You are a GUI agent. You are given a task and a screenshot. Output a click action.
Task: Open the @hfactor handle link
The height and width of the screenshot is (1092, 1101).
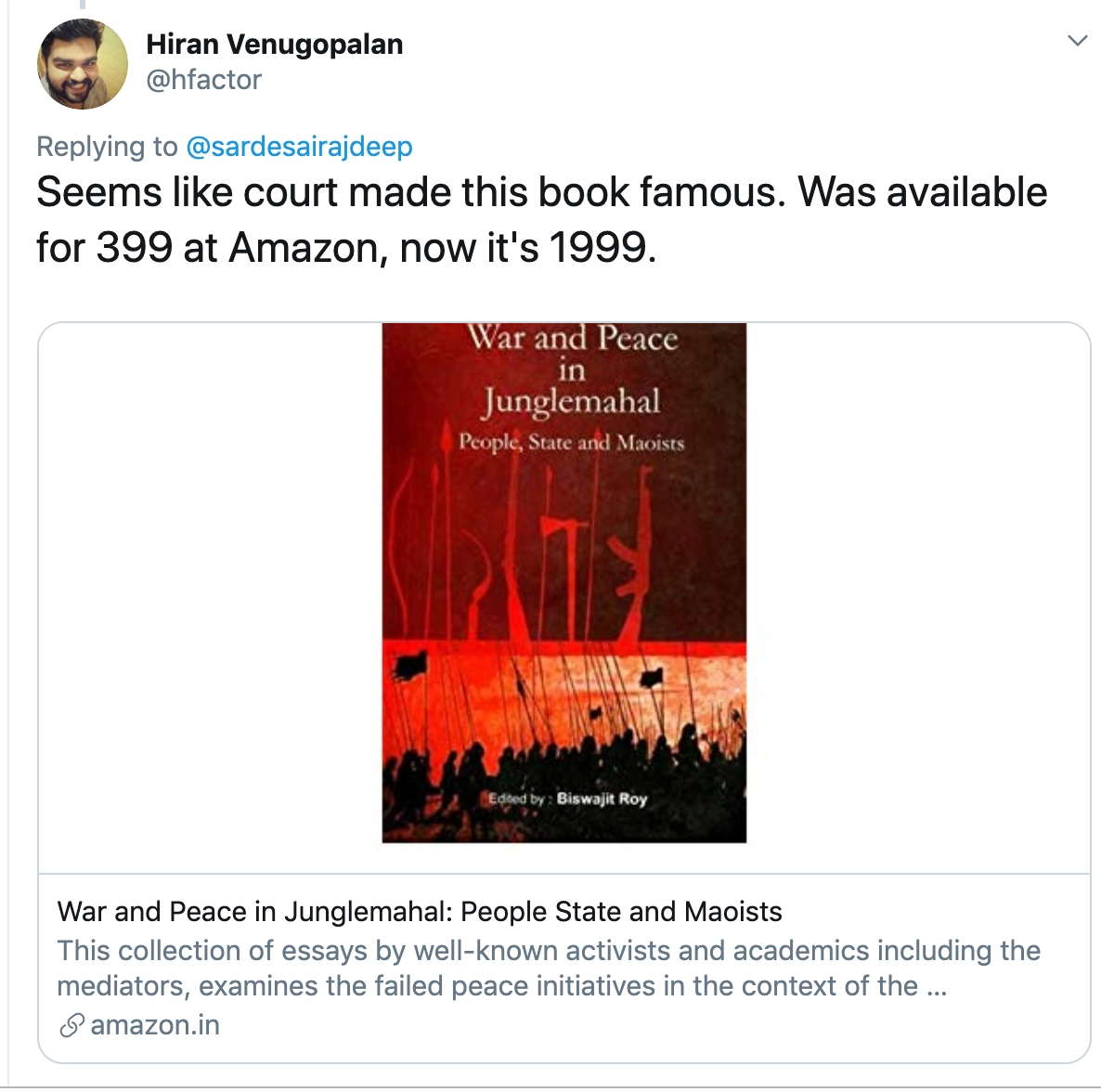(x=203, y=80)
